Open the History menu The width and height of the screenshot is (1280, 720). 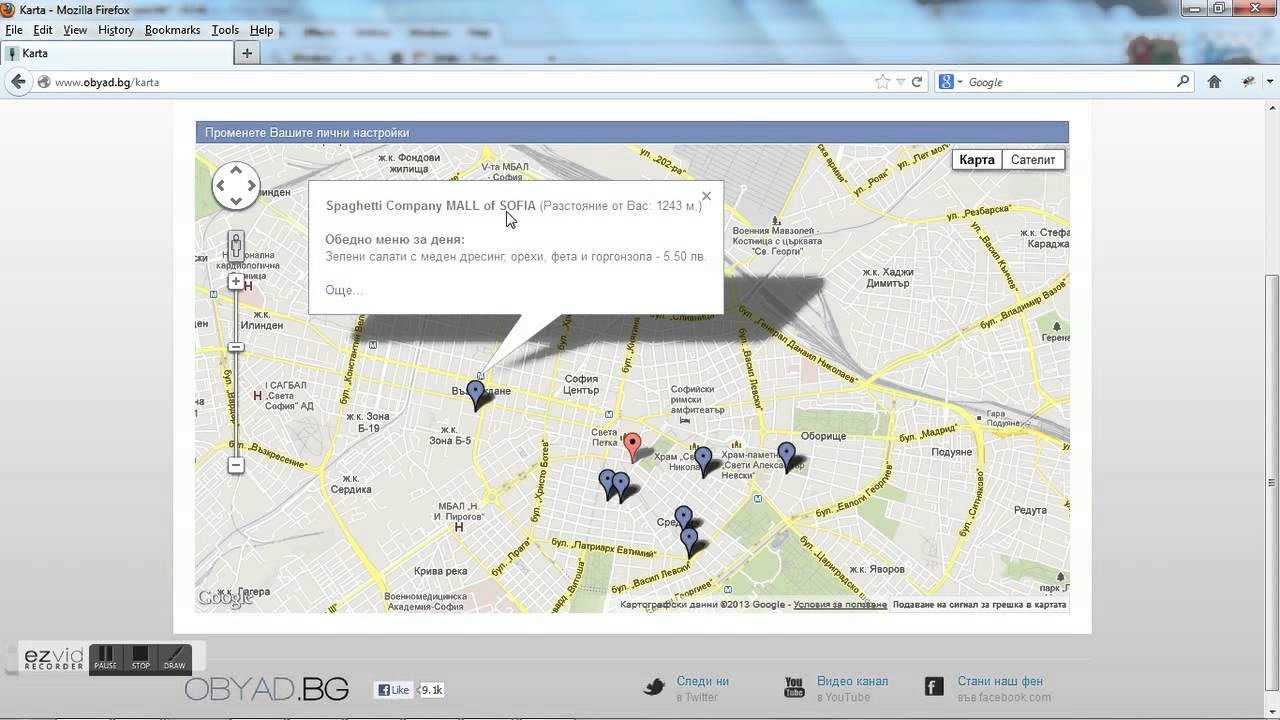click(x=116, y=30)
